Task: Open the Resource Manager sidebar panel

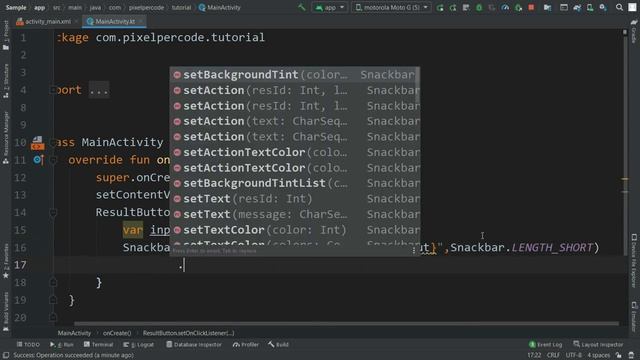Action: tap(6, 138)
